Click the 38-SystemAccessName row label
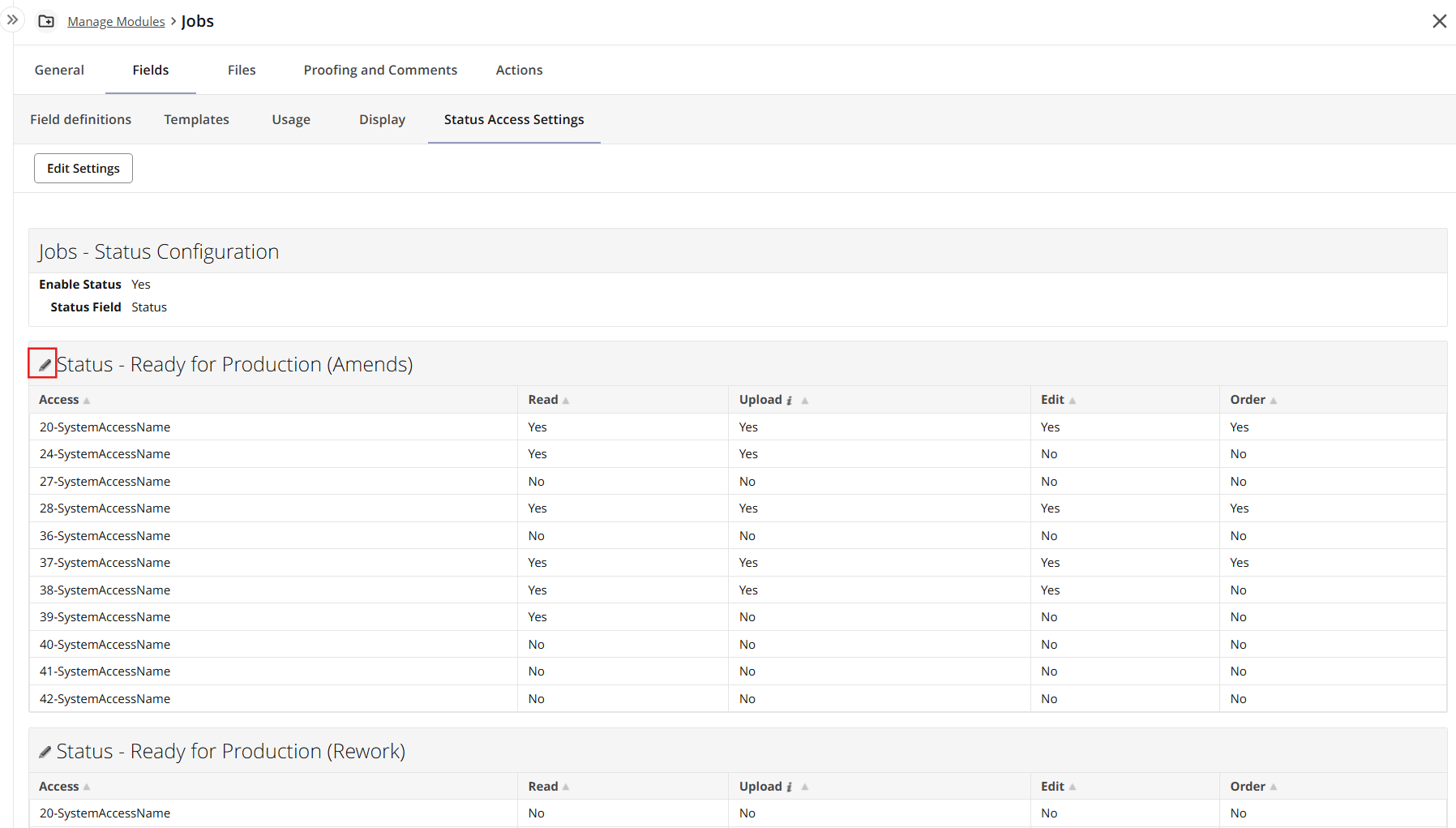Viewport: 1456px width, 828px height. coord(105,590)
